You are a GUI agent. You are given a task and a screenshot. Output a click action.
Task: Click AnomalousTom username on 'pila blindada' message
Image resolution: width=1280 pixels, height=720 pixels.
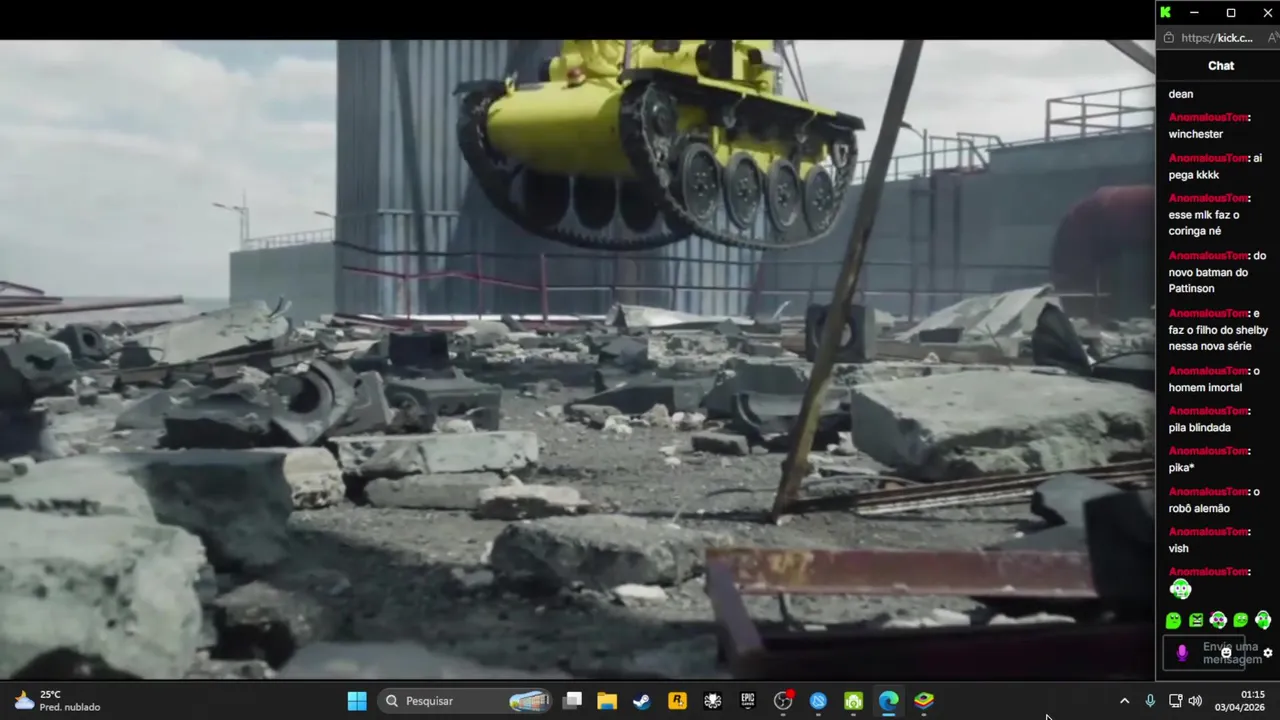point(1208,411)
